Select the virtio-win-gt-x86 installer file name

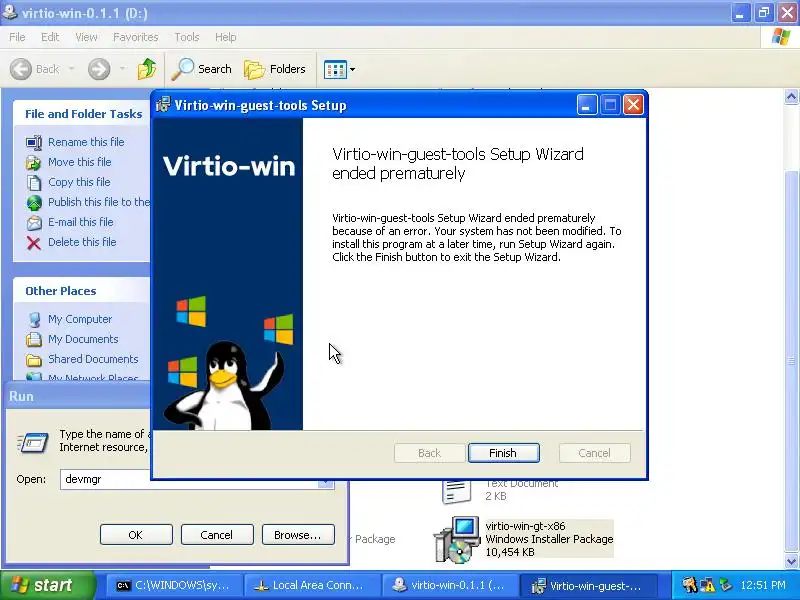526,526
